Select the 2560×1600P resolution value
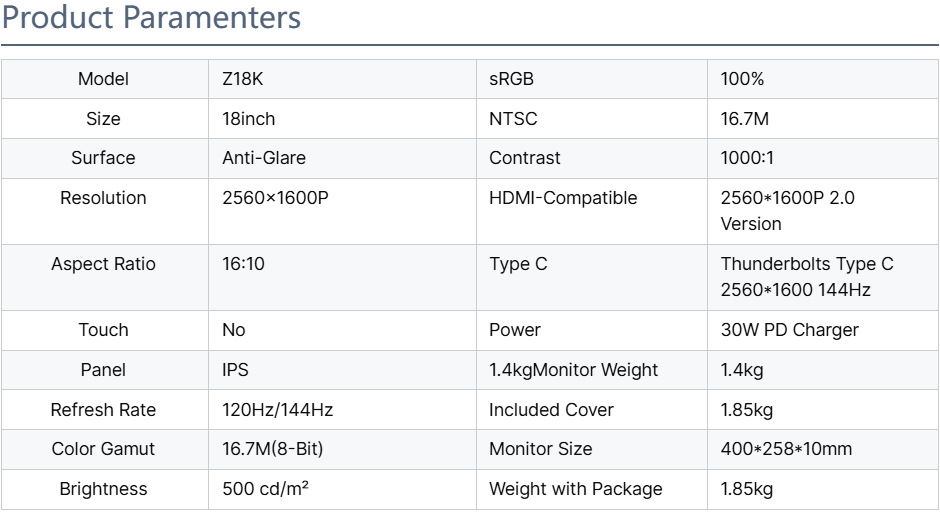Screen dimensions: 940x519 (x=275, y=198)
